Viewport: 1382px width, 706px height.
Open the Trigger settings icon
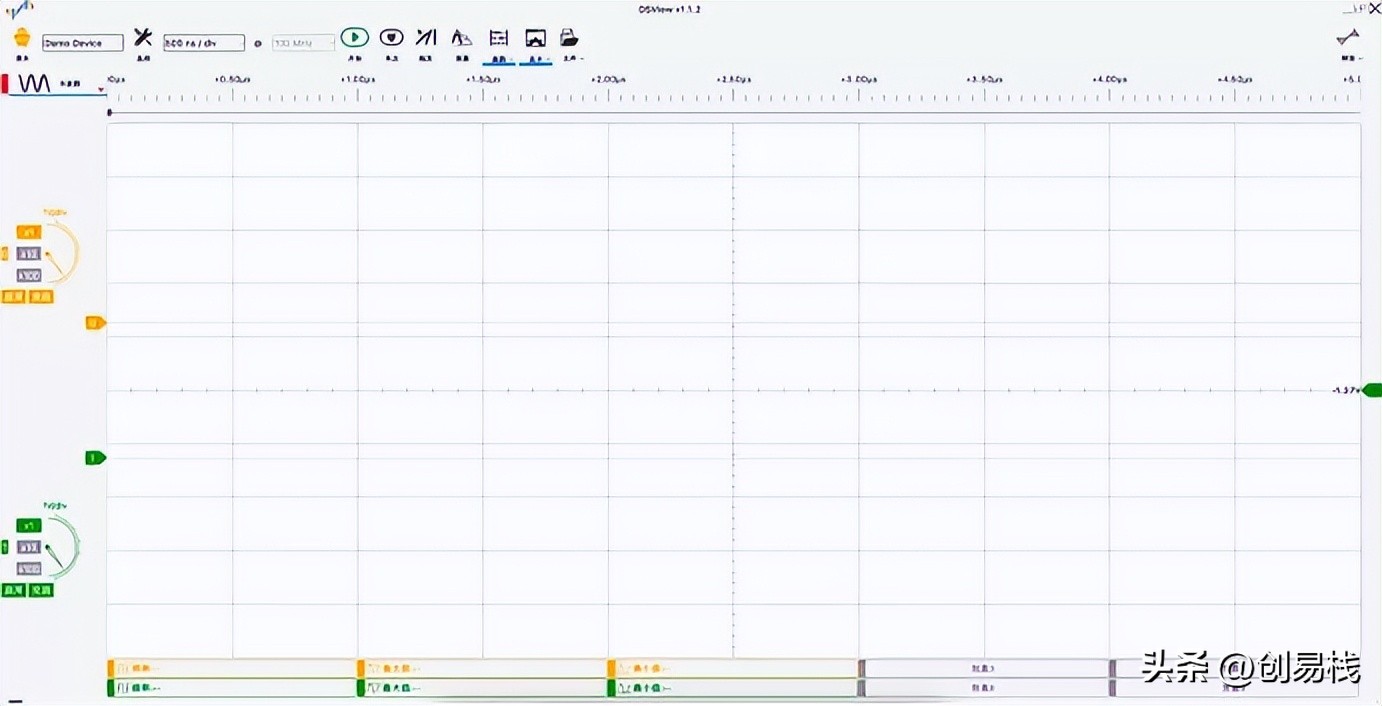[426, 38]
